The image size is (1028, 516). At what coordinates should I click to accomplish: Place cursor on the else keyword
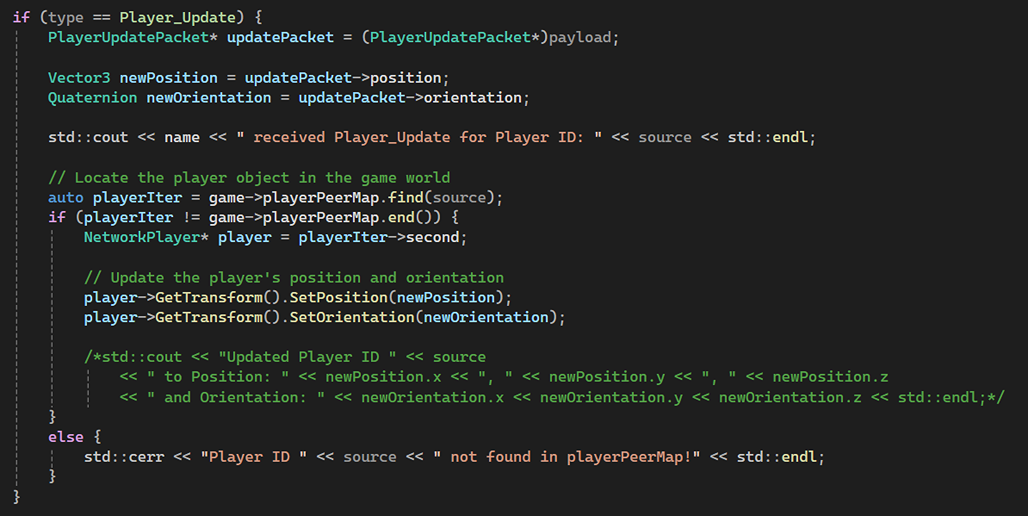coord(65,437)
